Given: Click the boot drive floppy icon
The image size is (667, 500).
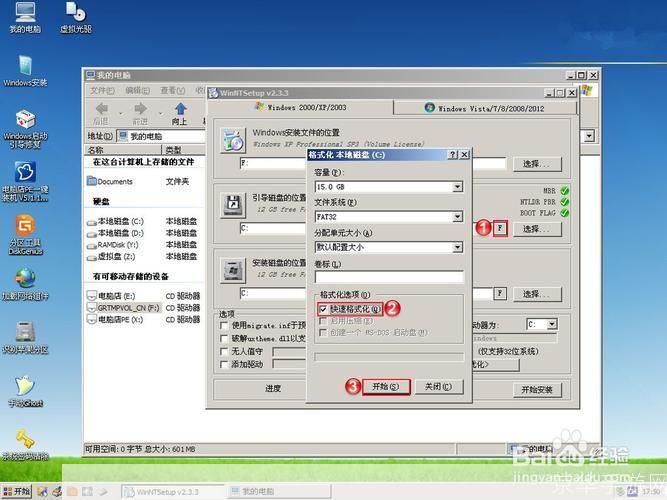Looking at the screenshot, I should coord(233,206).
